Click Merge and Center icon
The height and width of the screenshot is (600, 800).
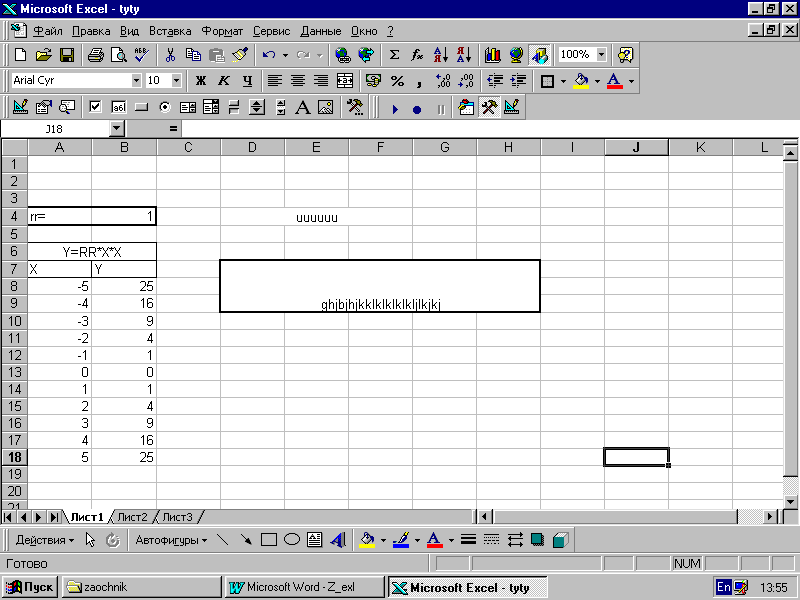click(x=345, y=81)
